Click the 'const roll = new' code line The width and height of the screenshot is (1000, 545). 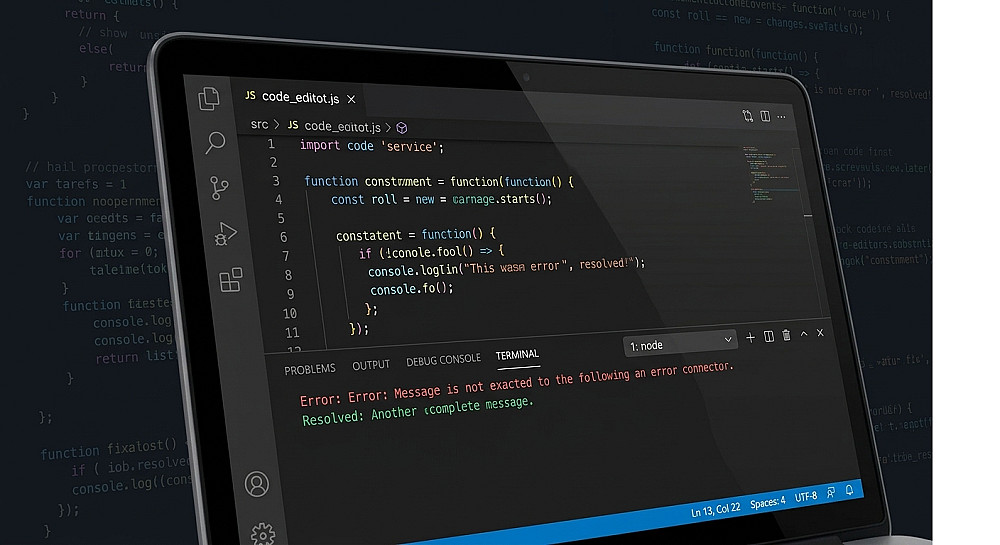[441, 200]
